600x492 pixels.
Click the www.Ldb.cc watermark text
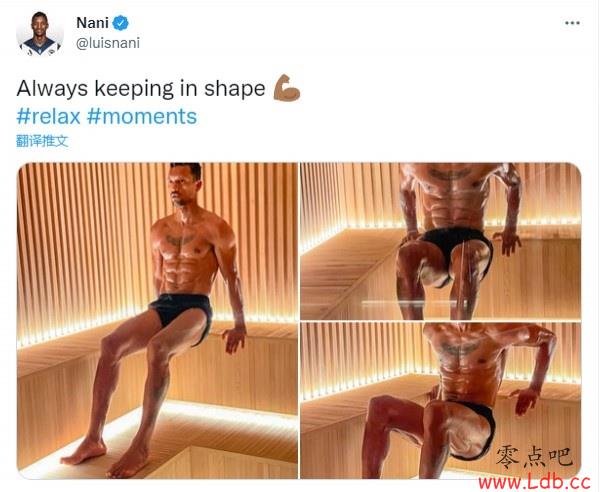(534, 482)
